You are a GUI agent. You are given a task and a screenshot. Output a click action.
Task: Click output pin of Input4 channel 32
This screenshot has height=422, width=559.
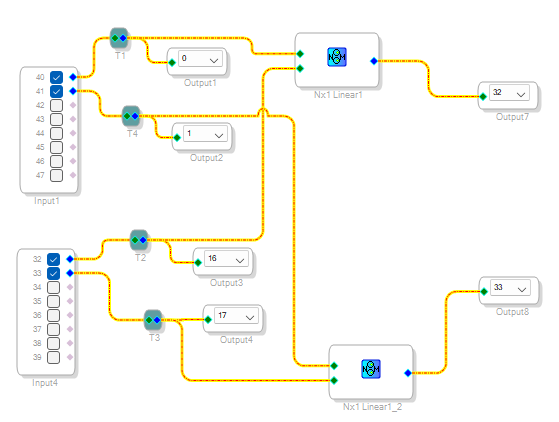(70, 259)
